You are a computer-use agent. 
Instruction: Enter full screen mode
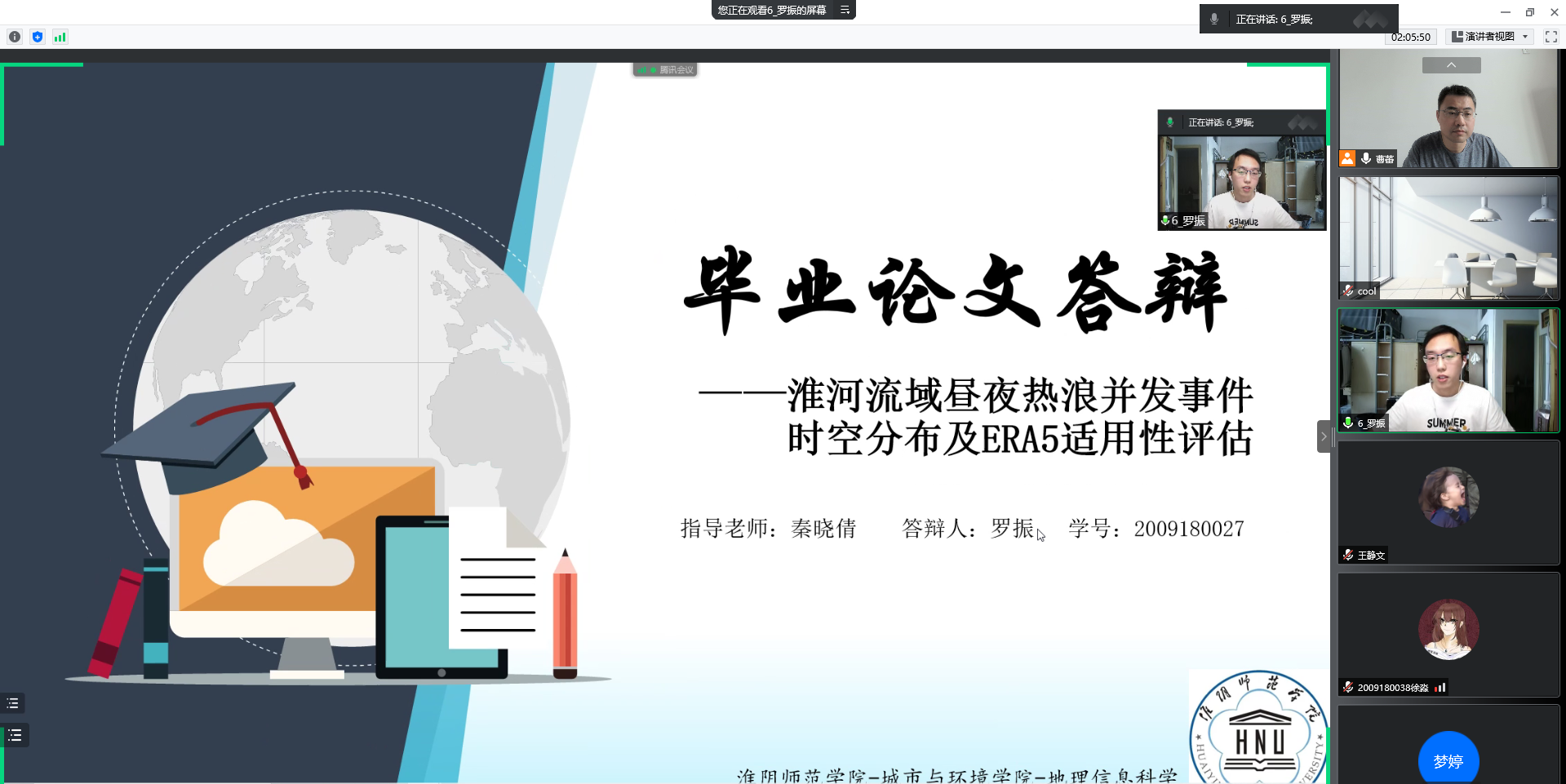pos(1550,37)
